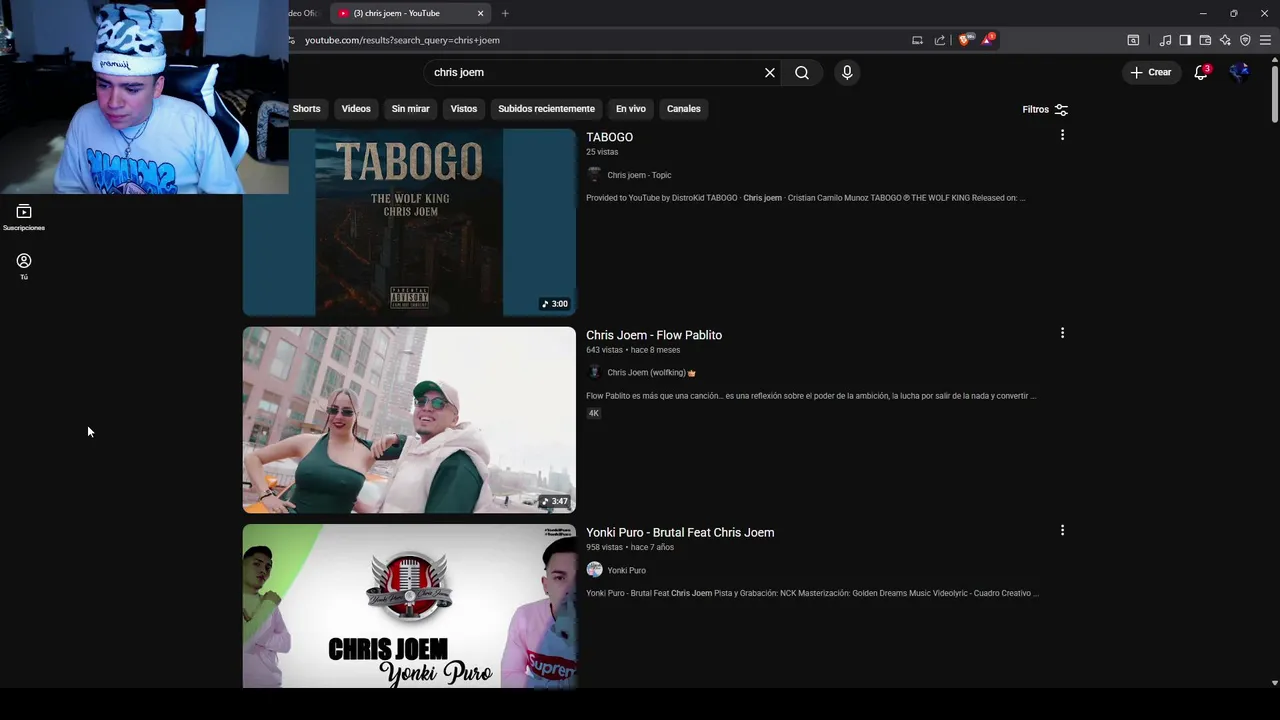Select the Vistos filter chip
This screenshot has width=1280, height=720.
point(464,108)
